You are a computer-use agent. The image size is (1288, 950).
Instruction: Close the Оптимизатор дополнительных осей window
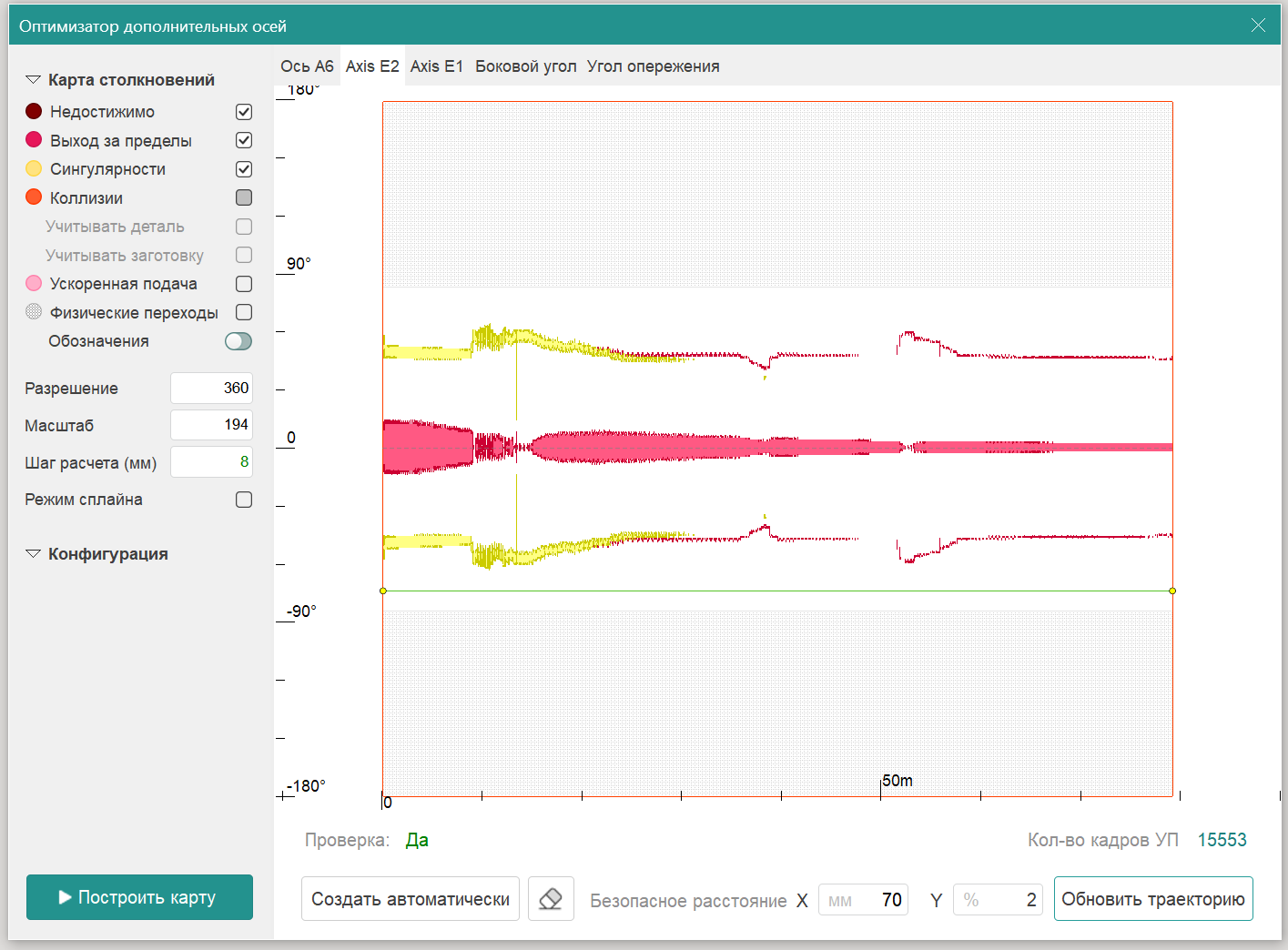click(x=1258, y=25)
